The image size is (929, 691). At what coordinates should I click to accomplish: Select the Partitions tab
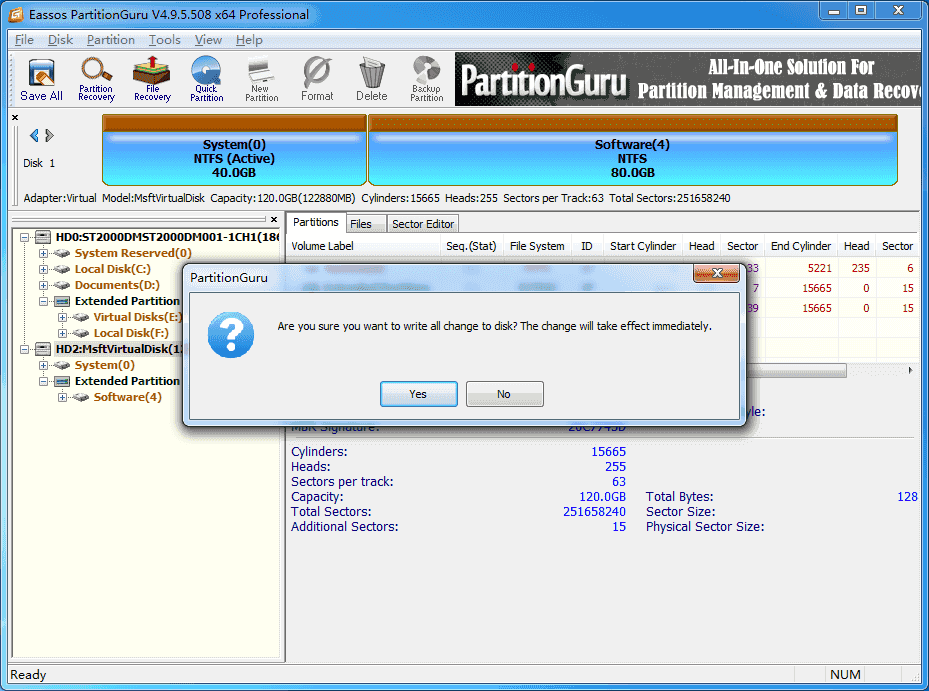pos(316,222)
